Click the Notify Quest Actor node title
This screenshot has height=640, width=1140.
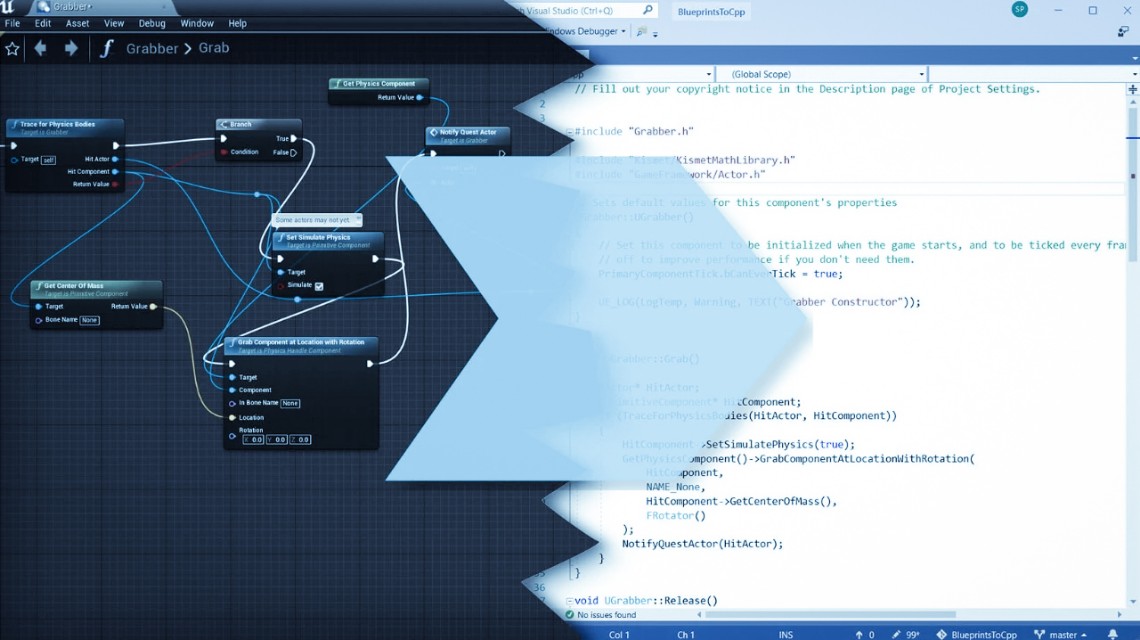(x=467, y=132)
